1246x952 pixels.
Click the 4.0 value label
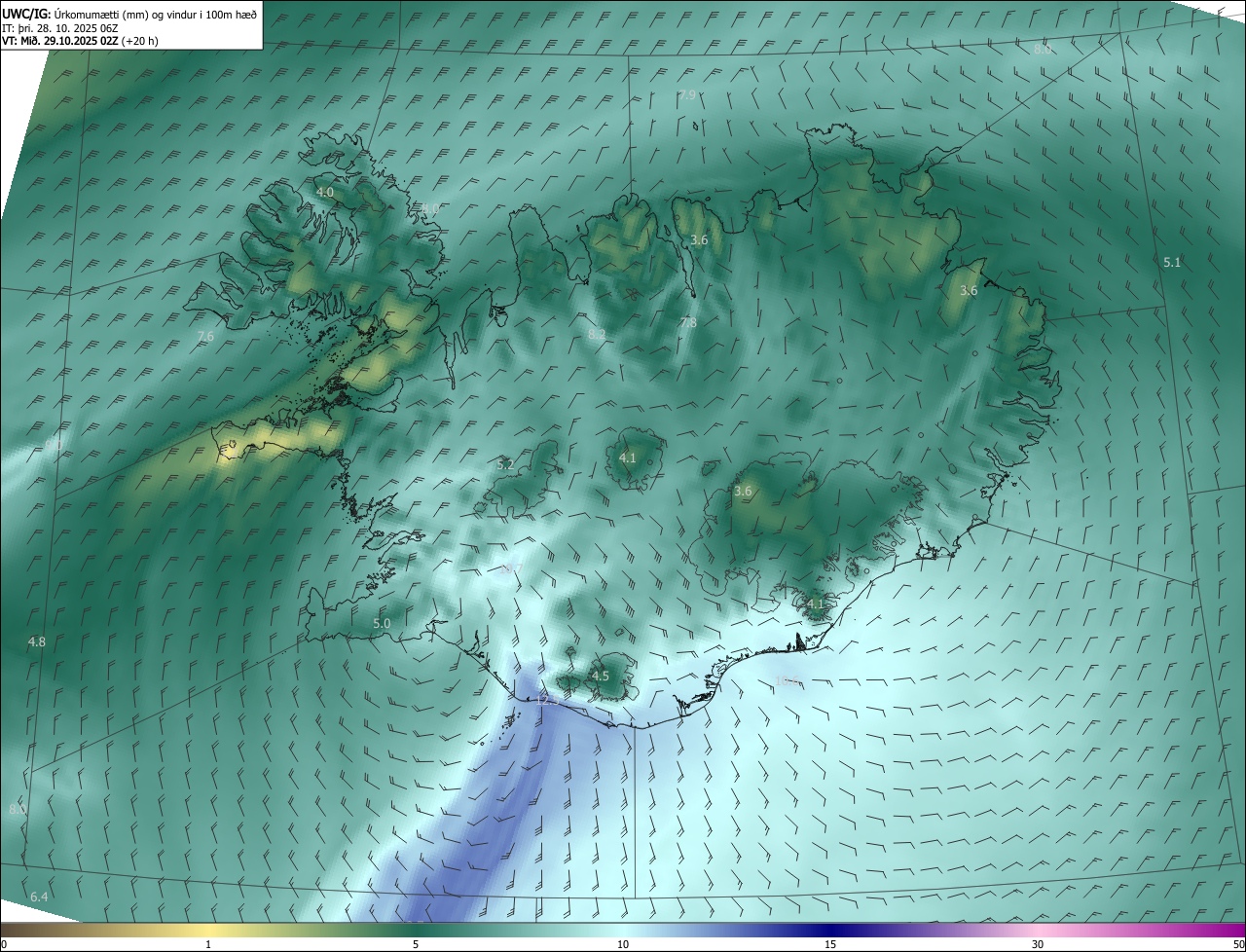click(x=325, y=193)
